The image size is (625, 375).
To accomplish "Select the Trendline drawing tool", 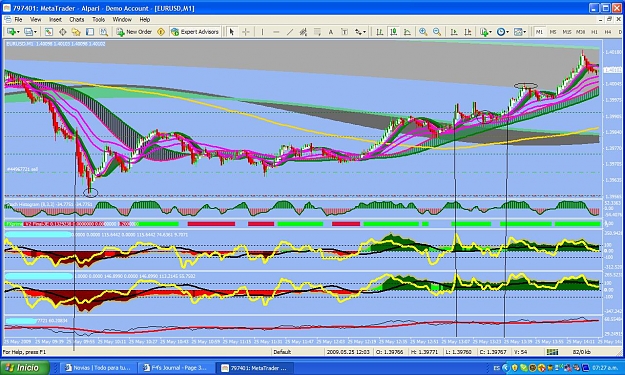I will click(x=290, y=32).
